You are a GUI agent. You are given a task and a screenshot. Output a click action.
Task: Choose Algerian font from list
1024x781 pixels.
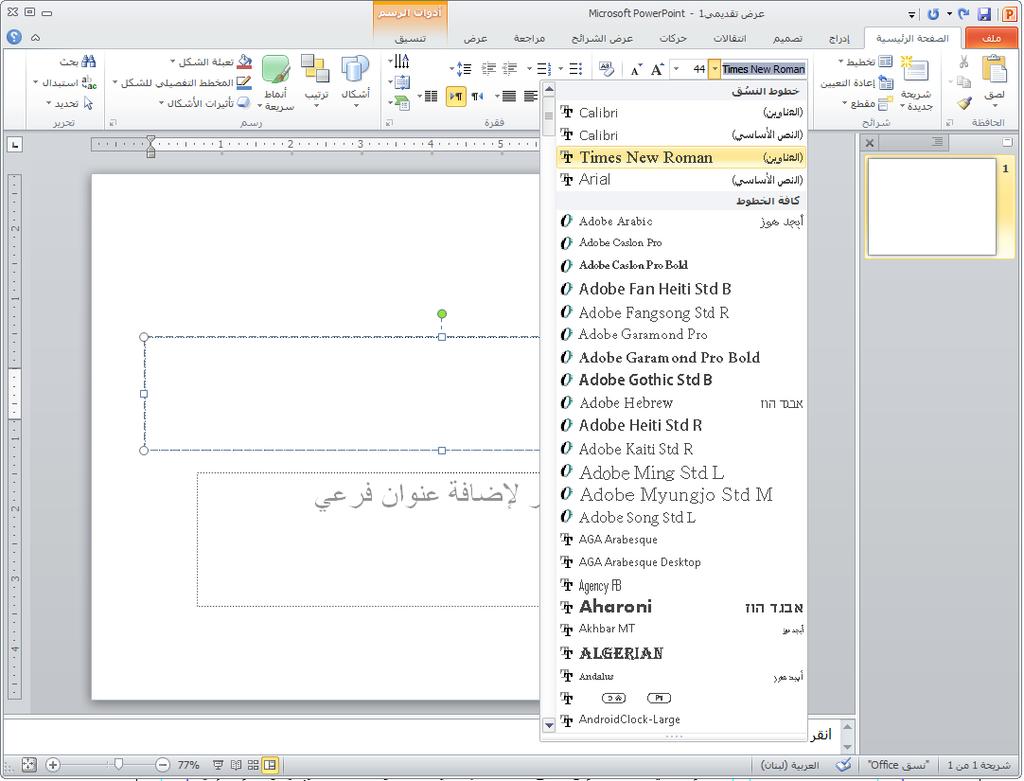681,653
